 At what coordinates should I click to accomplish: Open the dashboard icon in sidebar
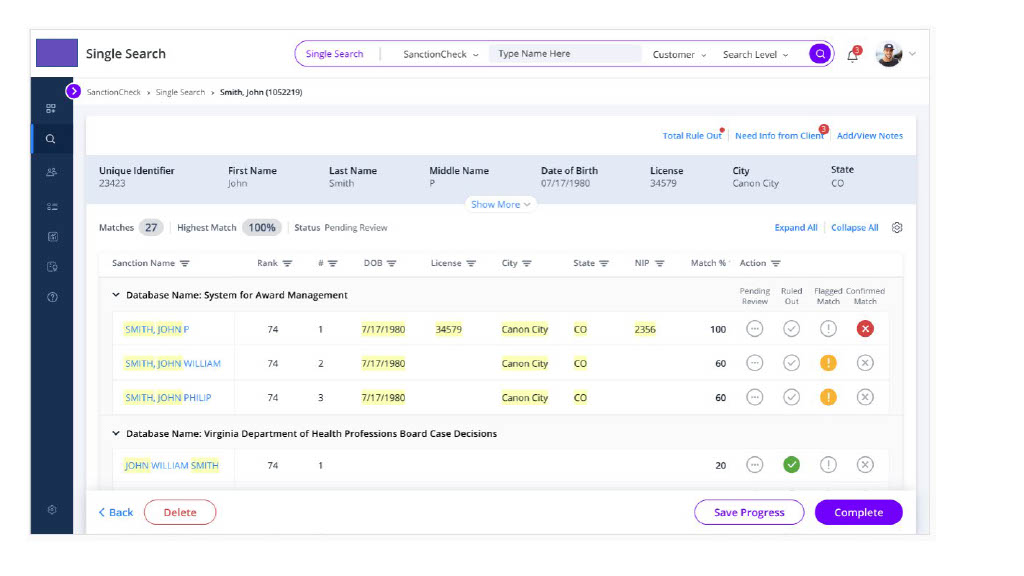coord(51,108)
